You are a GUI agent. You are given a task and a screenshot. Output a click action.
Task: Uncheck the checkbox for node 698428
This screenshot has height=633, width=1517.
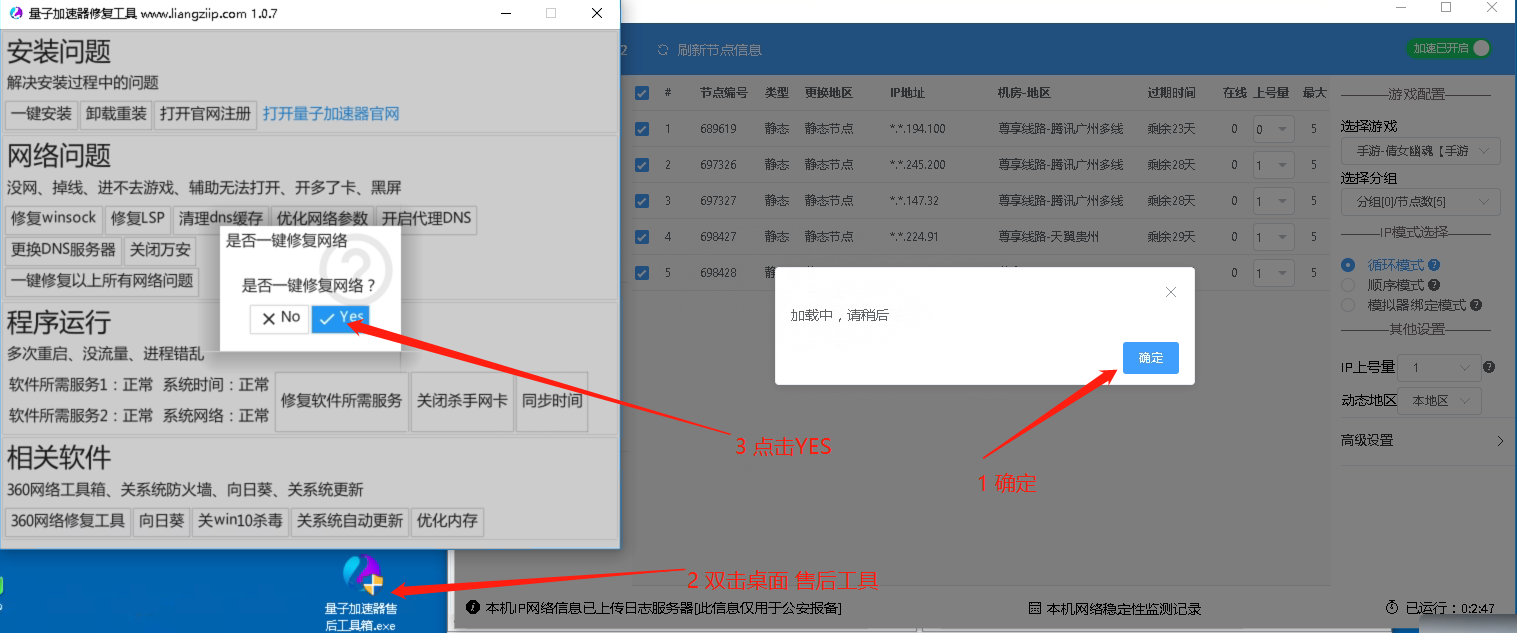click(x=642, y=273)
